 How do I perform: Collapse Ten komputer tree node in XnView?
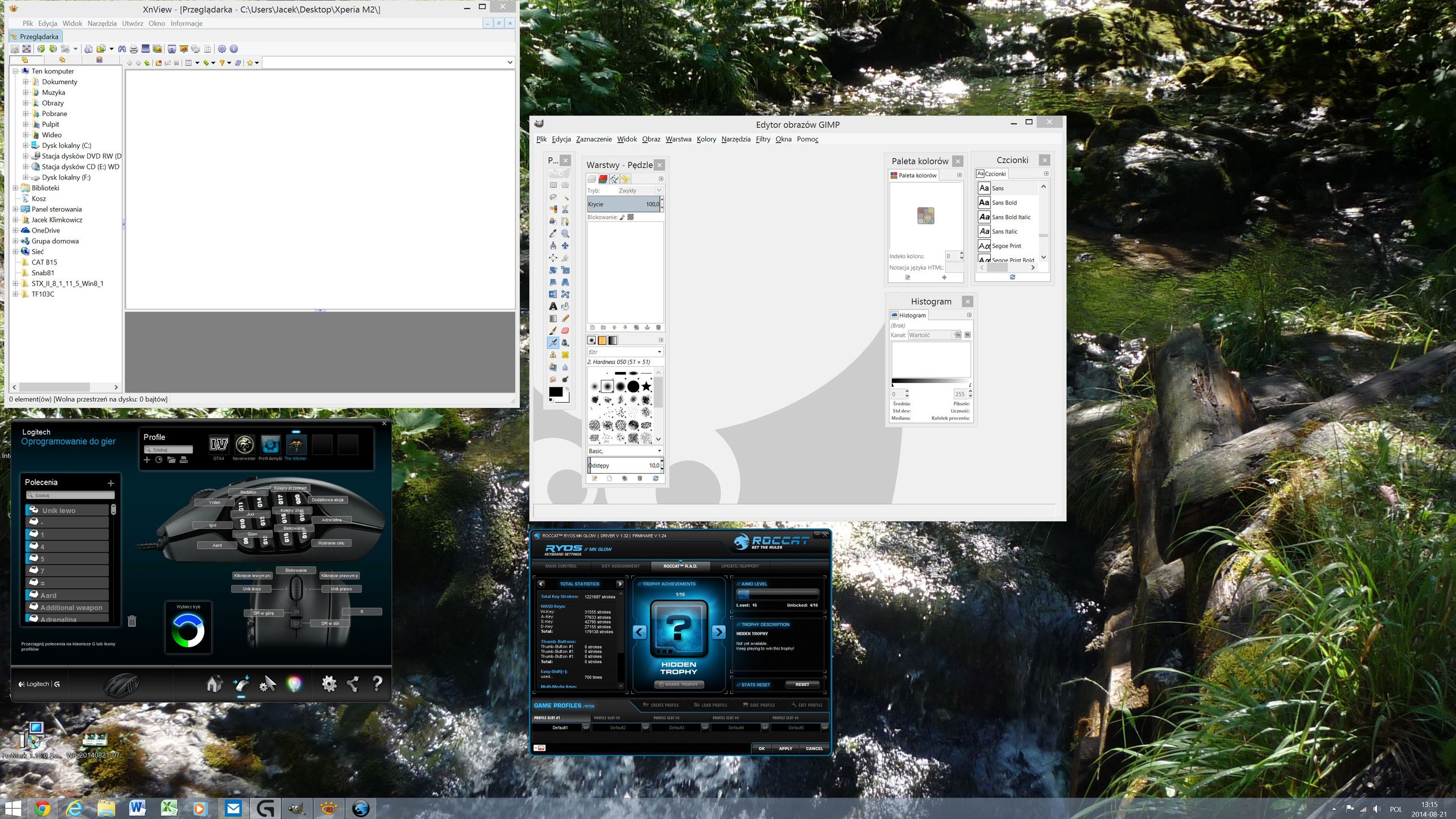click(16, 71)
